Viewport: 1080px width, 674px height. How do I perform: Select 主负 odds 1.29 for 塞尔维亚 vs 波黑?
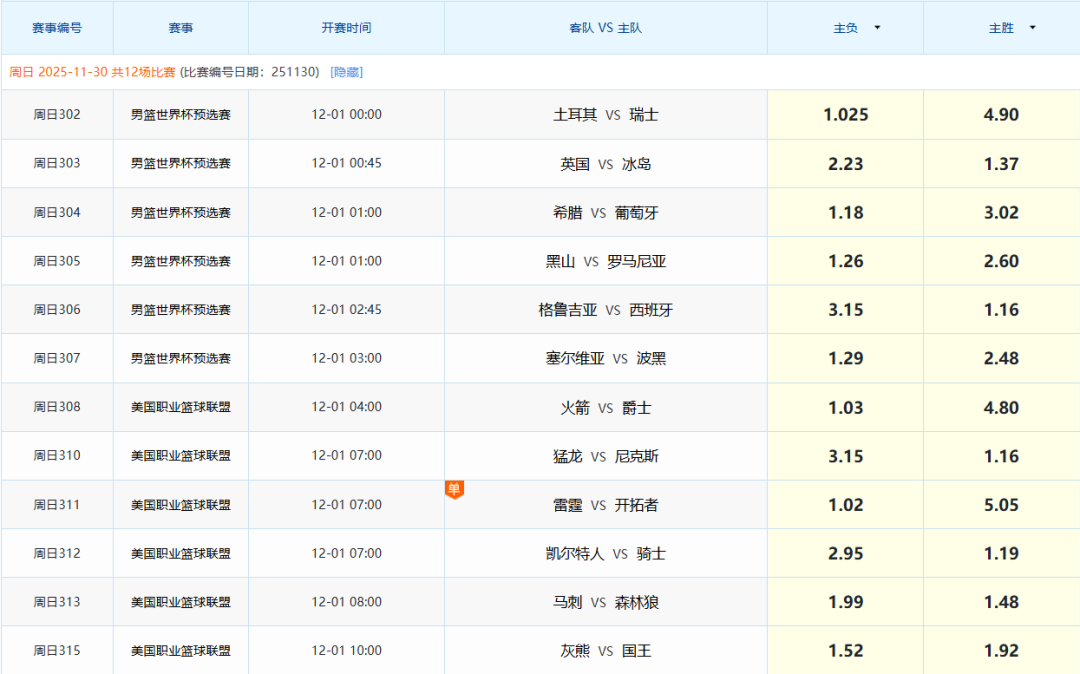coord(845,358)
